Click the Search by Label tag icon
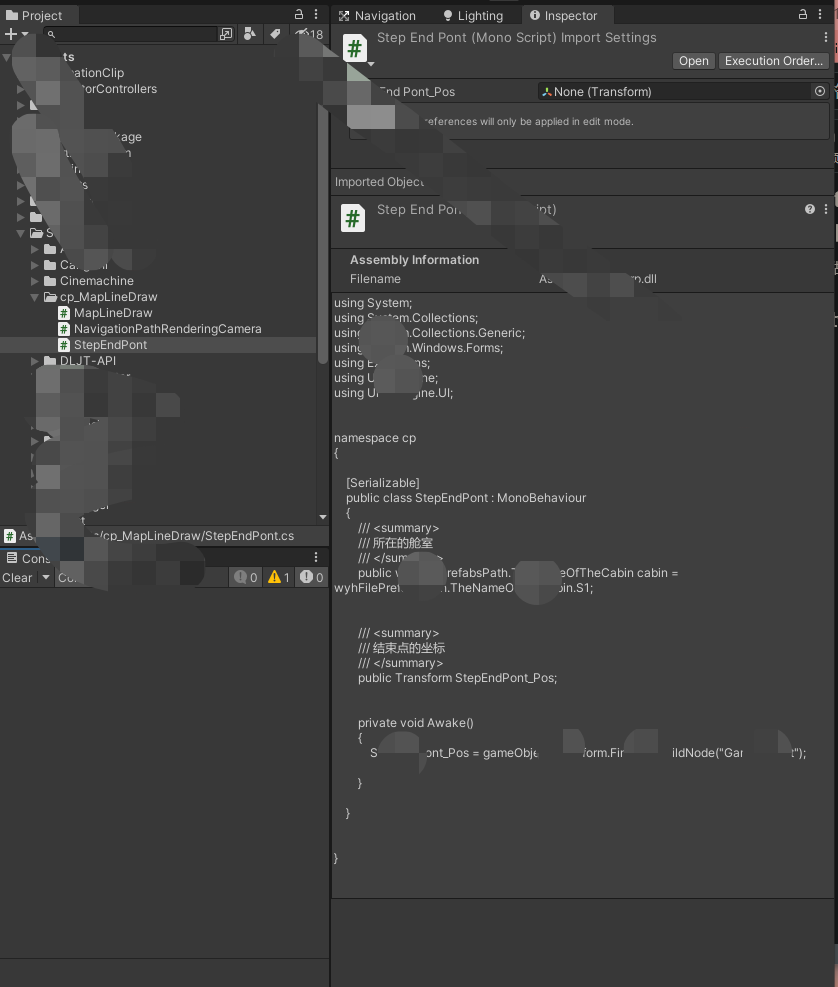This screenshot has height=987, width=838. (275, 34)
